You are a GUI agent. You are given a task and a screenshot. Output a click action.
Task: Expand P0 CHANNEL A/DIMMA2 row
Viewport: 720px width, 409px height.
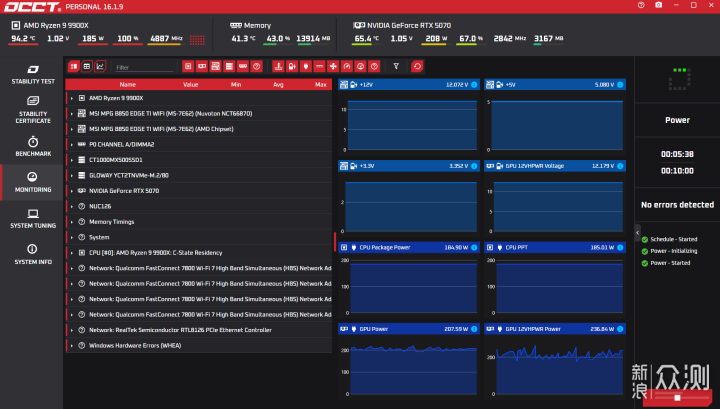coord(72,145)
